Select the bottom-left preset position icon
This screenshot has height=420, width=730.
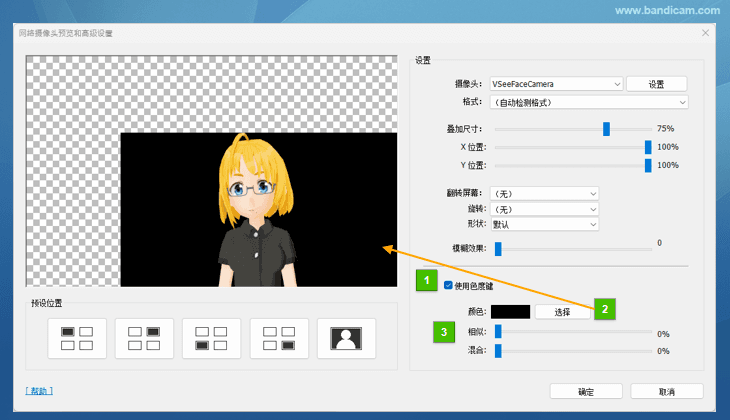click(x=211, y=338)
